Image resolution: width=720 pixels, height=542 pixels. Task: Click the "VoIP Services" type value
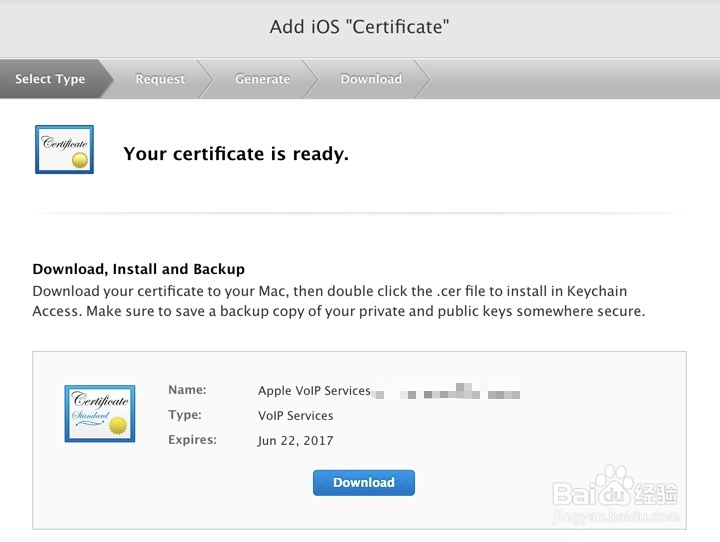[x=295, y=416]
